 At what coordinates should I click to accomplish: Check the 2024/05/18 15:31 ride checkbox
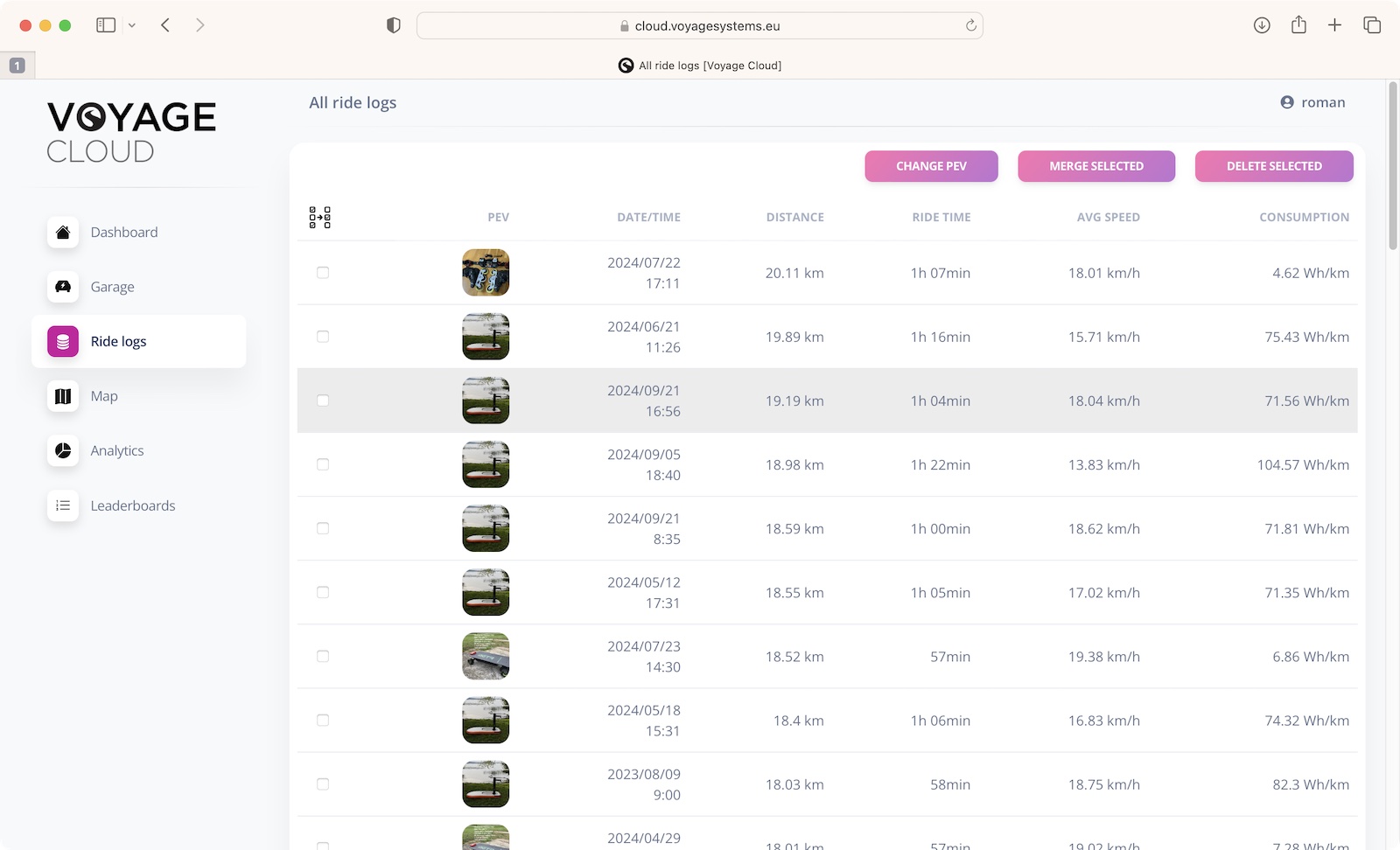[323, 721]
